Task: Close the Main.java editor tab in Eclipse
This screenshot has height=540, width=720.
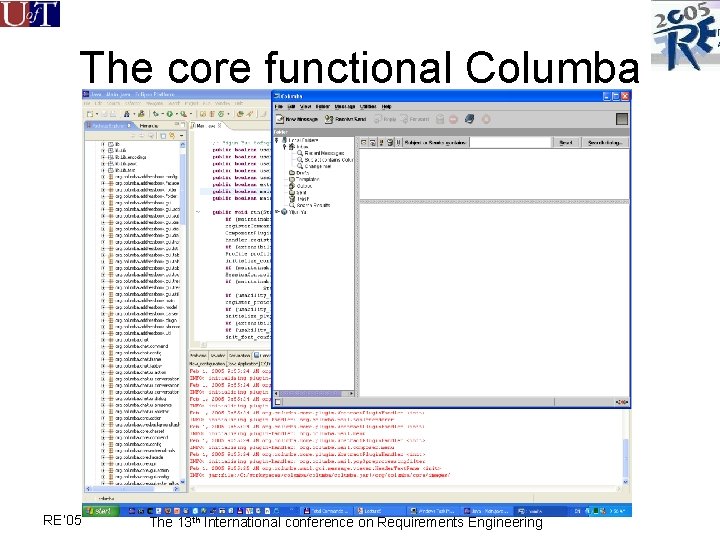Action: [219, 125]
